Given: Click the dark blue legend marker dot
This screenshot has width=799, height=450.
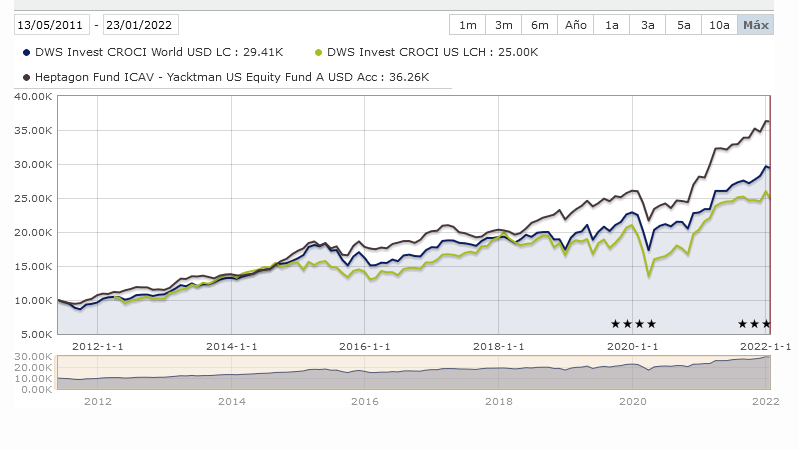Looking at the screenshot, I should (24, 52).
